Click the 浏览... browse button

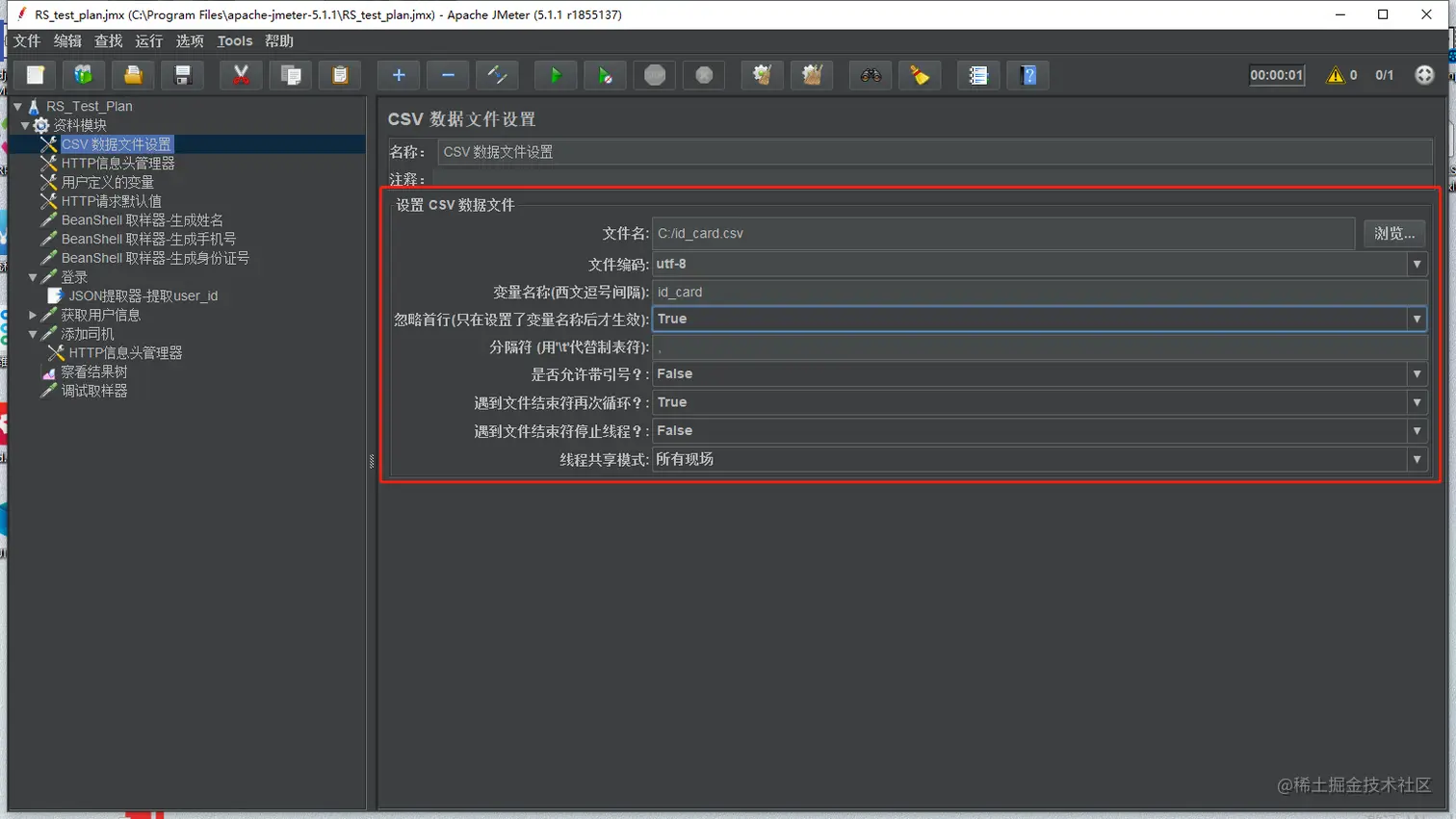pos(1394,233)
